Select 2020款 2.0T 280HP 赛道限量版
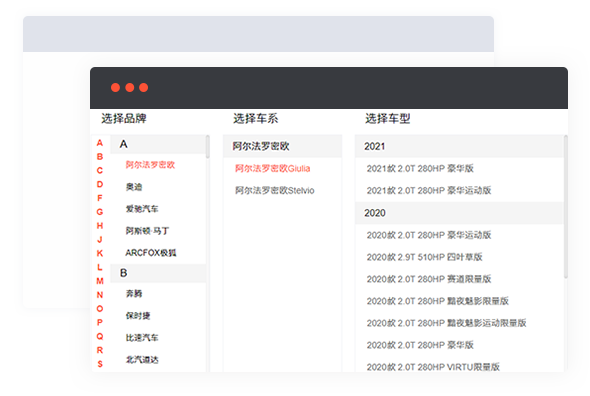 point(429,279)
